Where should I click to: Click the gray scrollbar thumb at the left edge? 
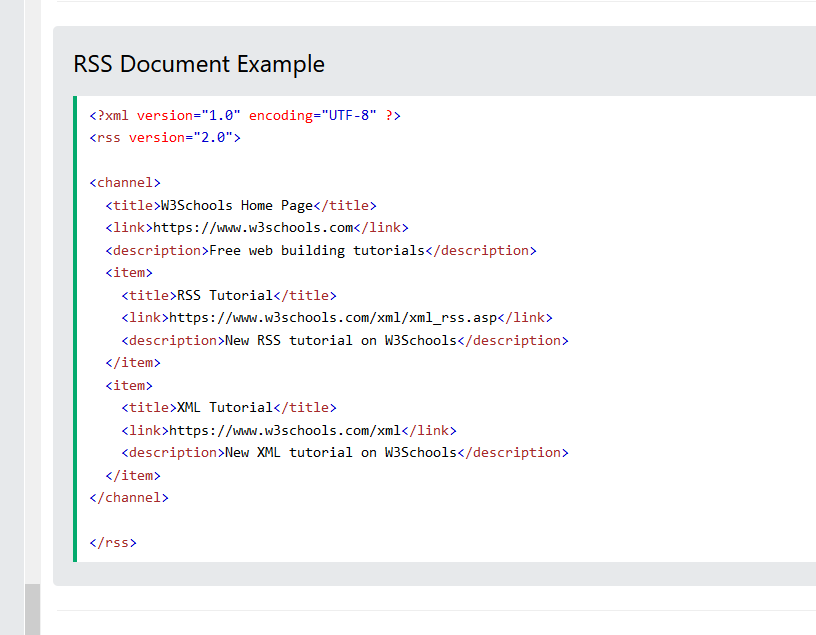click(32, 609)
